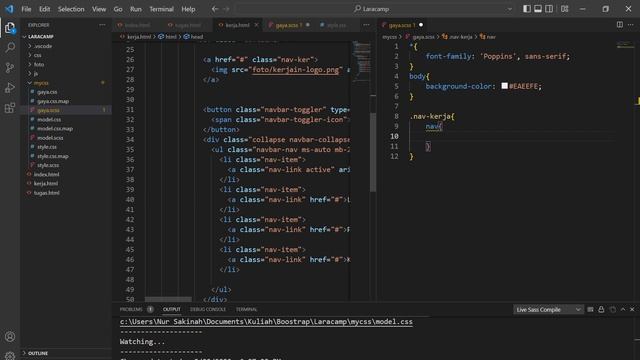640x360 pixels.
Task: Toggle the output scroll lock icon
Action: (601, 309)
